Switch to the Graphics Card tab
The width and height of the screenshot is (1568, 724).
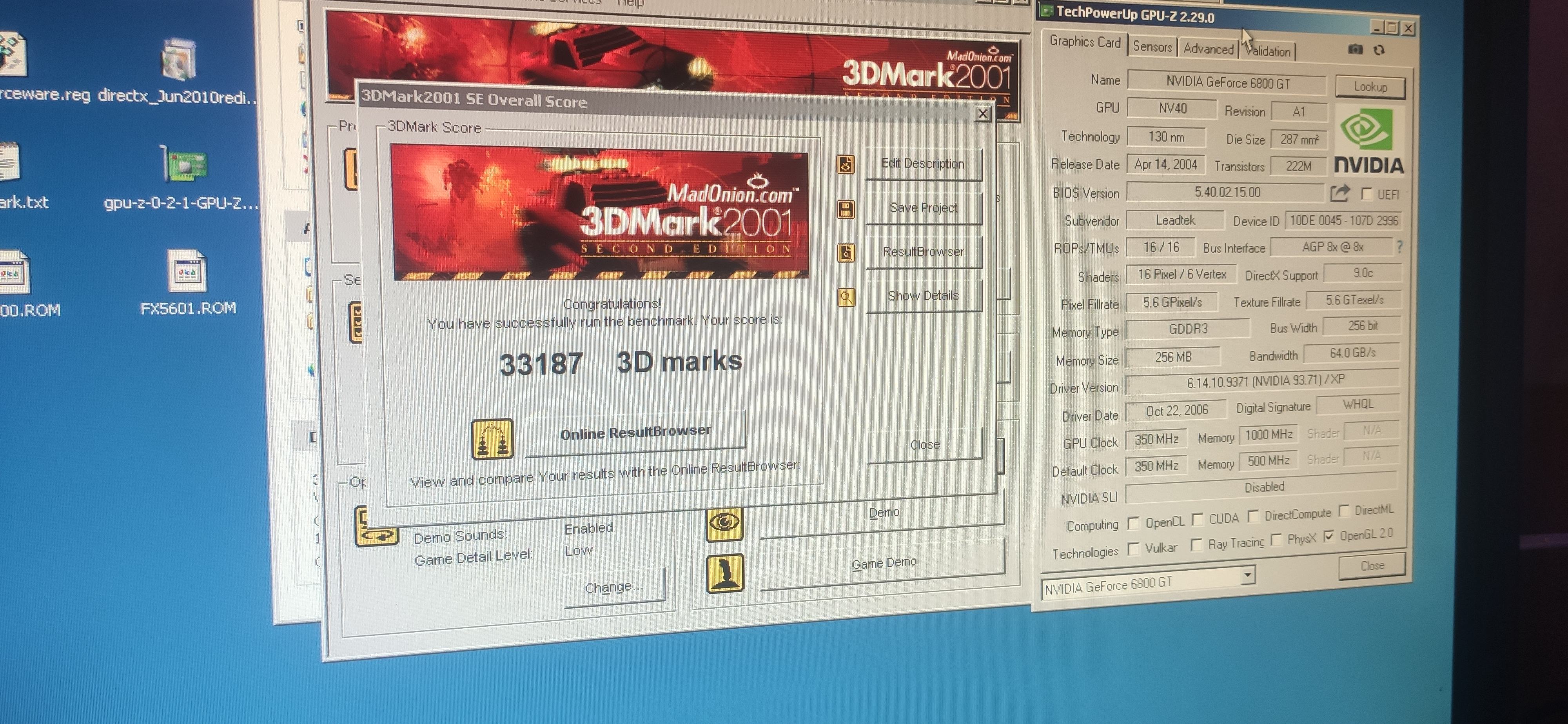[1085, 42]
